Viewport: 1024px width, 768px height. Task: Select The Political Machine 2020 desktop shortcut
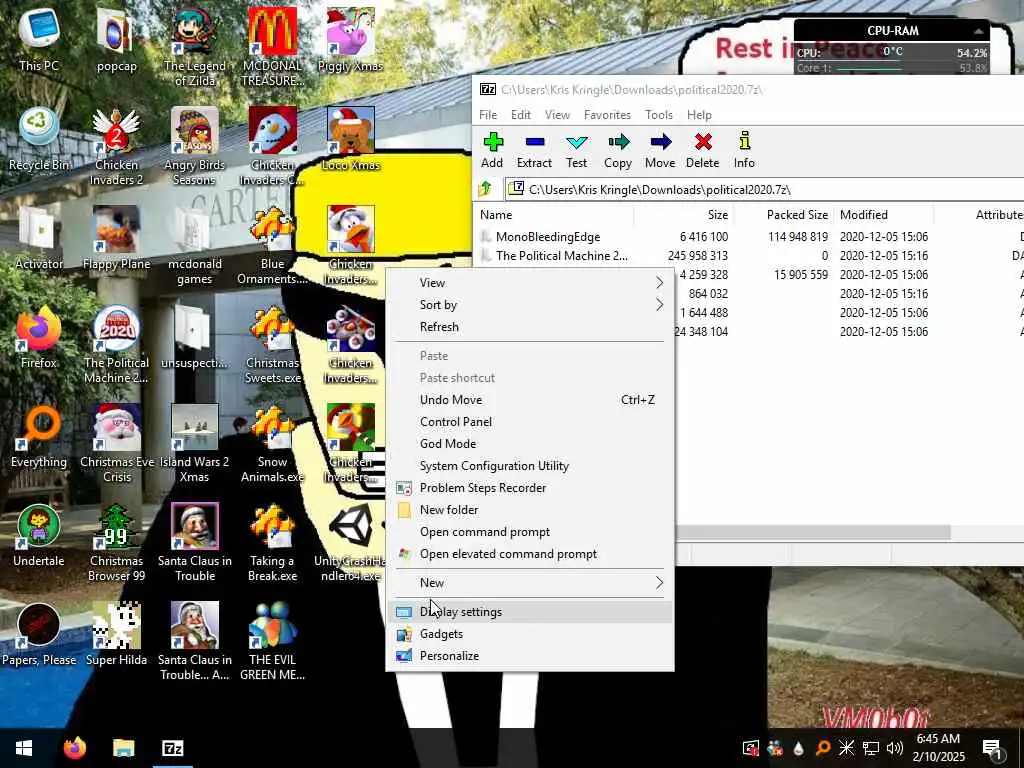click(116, 344)
